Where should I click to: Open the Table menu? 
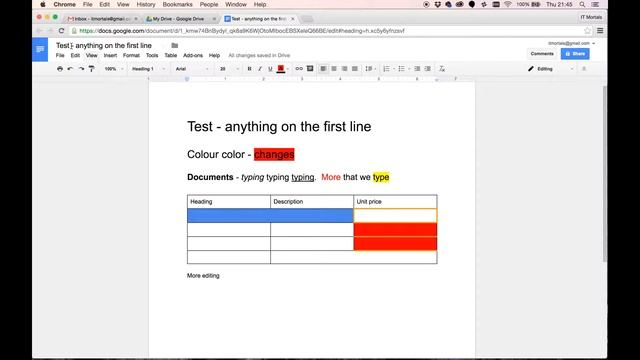pos(171,55)
